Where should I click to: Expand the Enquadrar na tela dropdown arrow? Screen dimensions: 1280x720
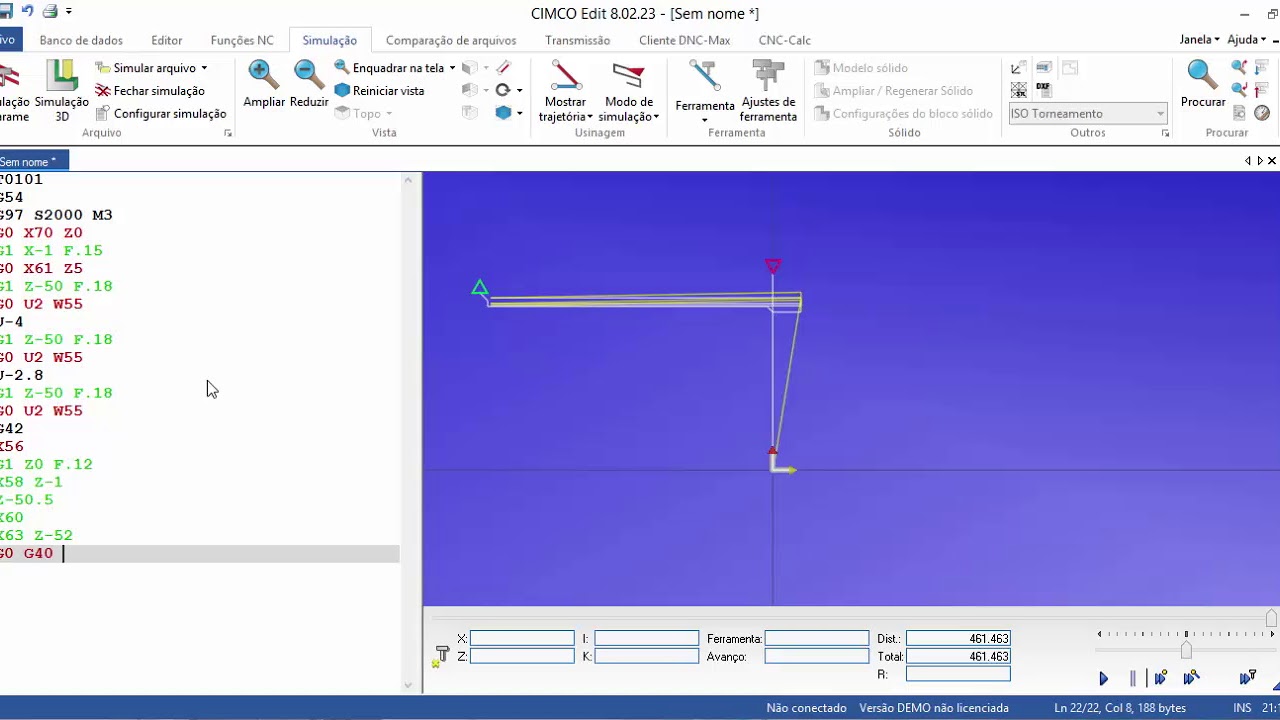point(452,68)
